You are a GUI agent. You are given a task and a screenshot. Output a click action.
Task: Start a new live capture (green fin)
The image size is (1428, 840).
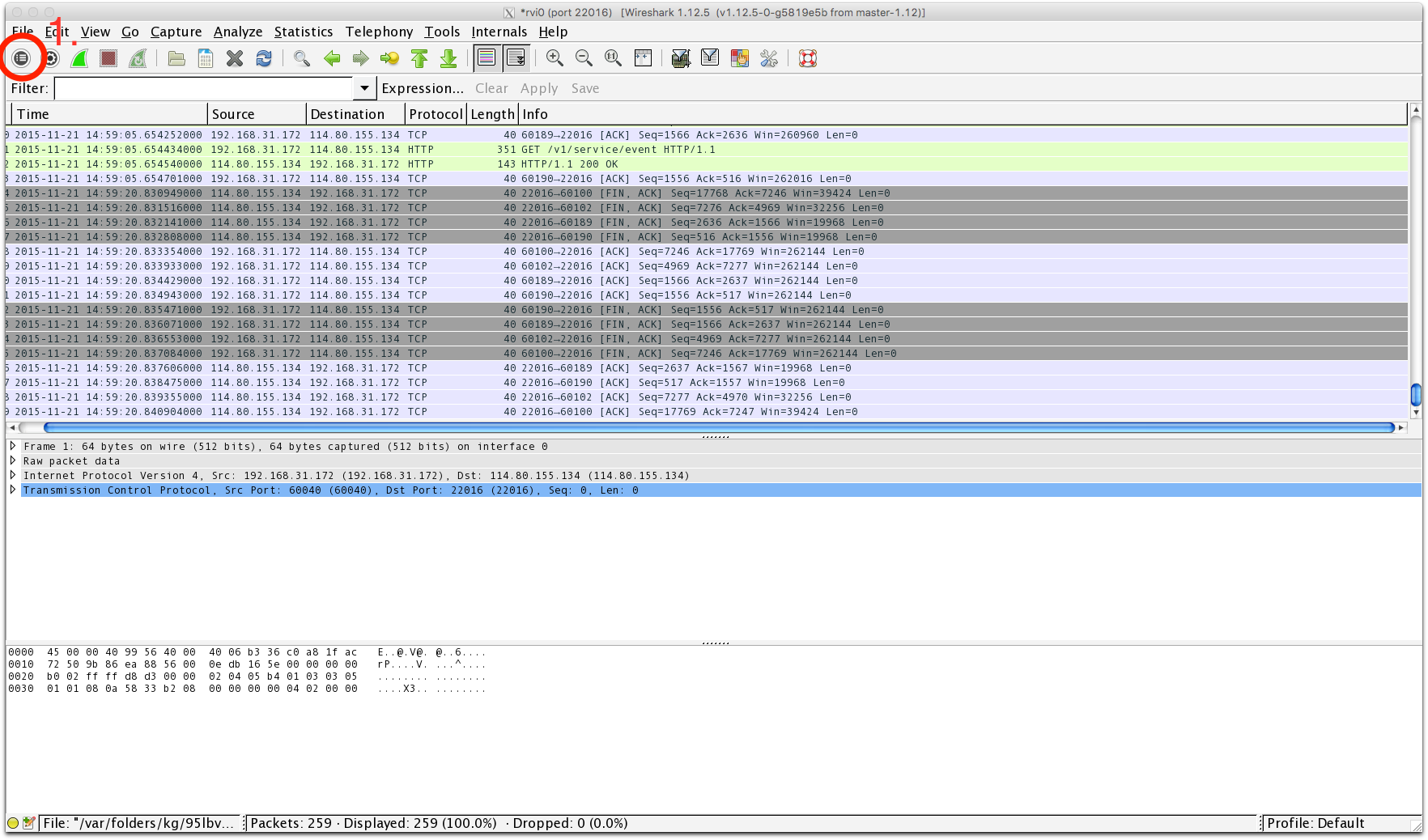coord(79,58)
